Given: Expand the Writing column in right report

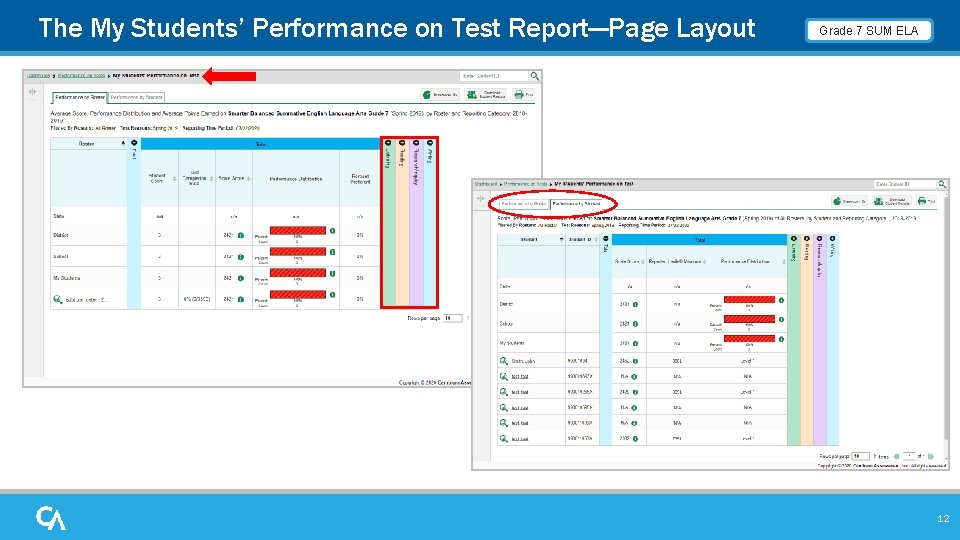Looking at the screenshot, I should (x=832, y=239).
